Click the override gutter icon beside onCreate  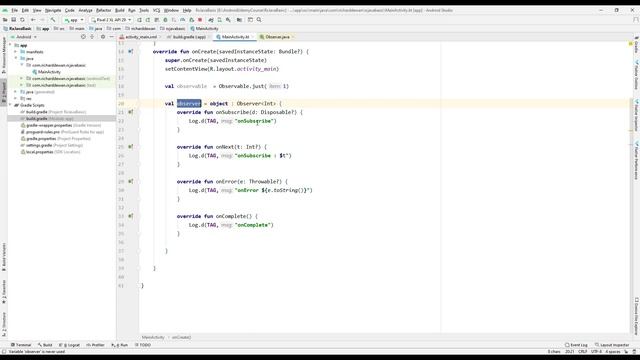(131, 51)
